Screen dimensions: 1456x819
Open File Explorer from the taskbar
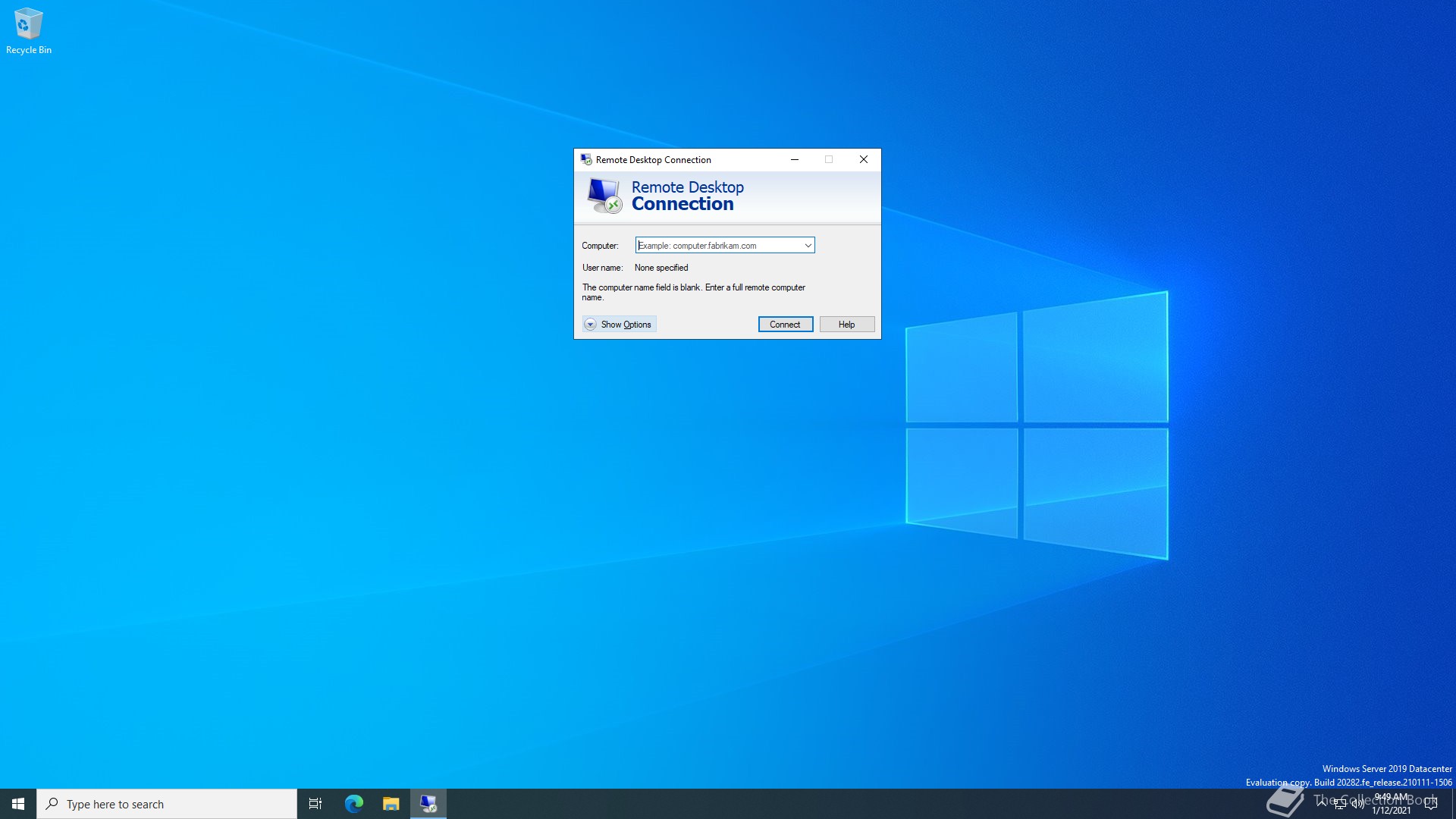pos(391,804)
